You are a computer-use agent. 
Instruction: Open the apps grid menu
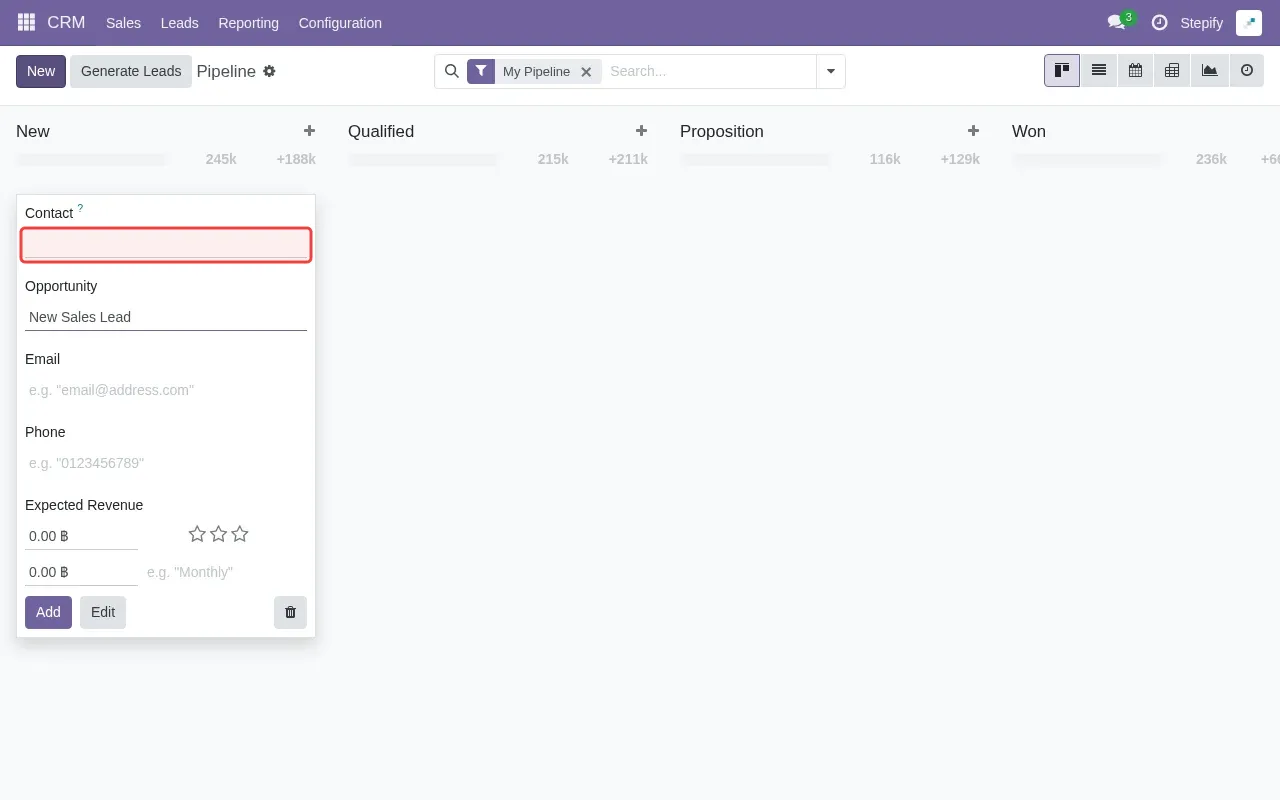coord(25,22)
